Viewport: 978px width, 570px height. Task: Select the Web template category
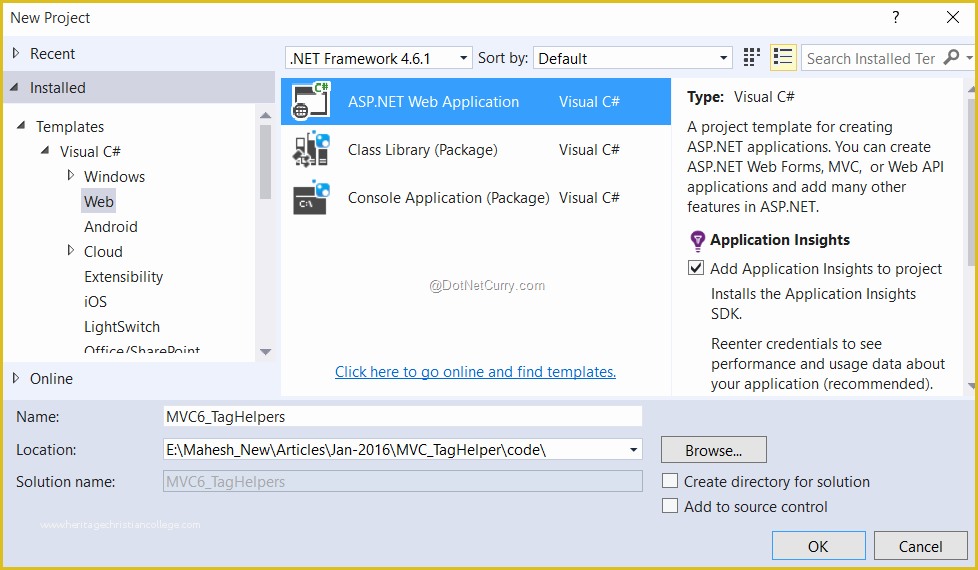pos(99,201)
